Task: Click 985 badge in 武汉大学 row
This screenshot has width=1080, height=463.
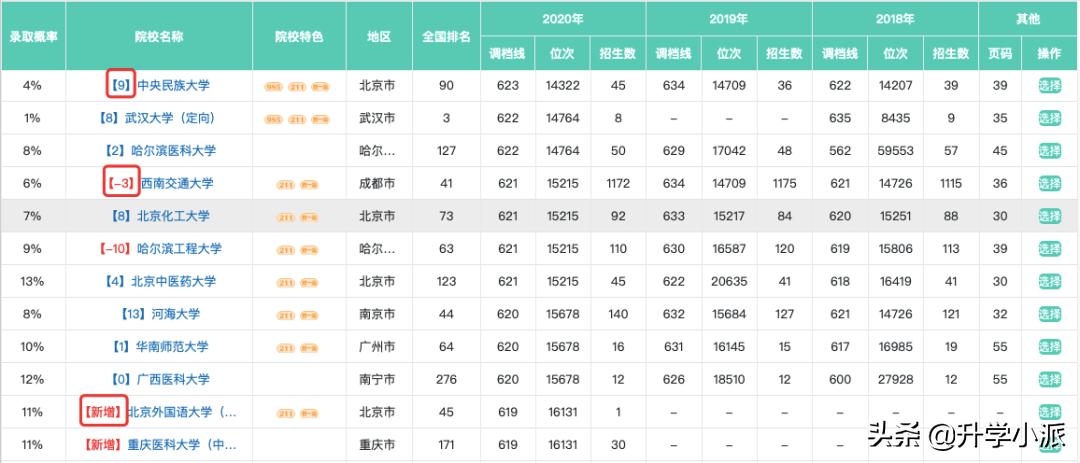Action: (x=273, y=120)
